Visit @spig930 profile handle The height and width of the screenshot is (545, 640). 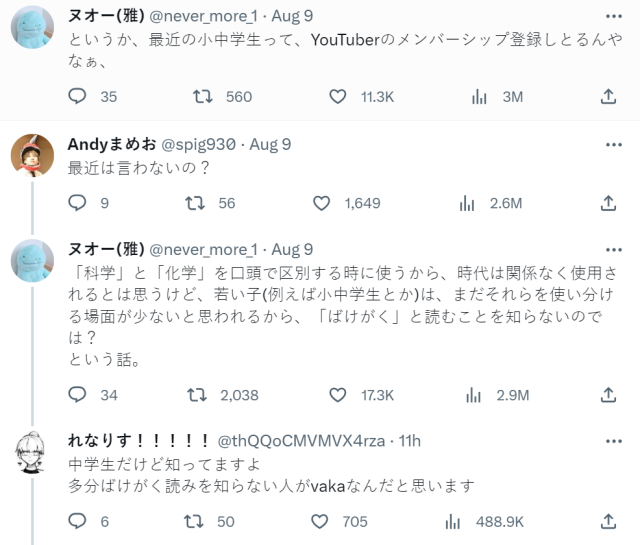point(199,144)
